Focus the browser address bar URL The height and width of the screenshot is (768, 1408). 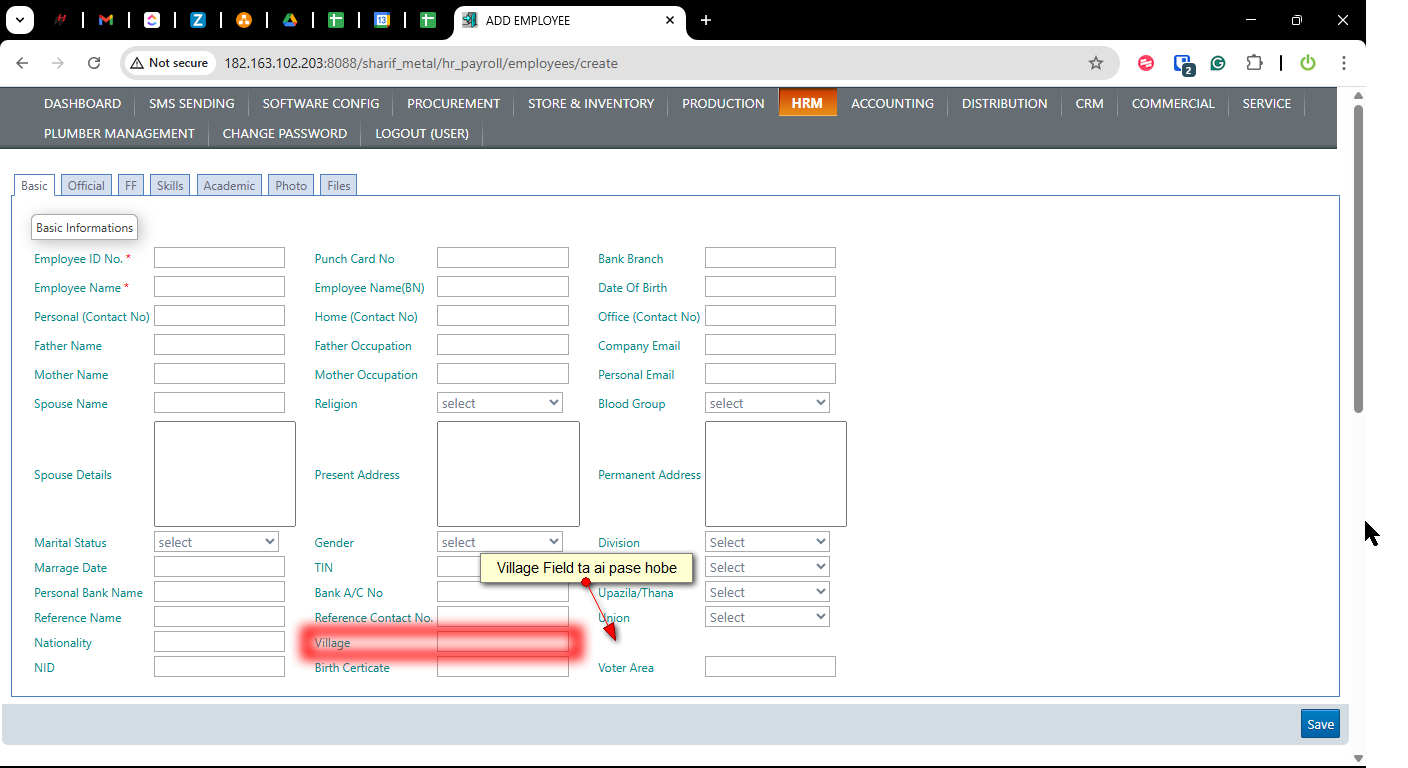coord(421,63)
